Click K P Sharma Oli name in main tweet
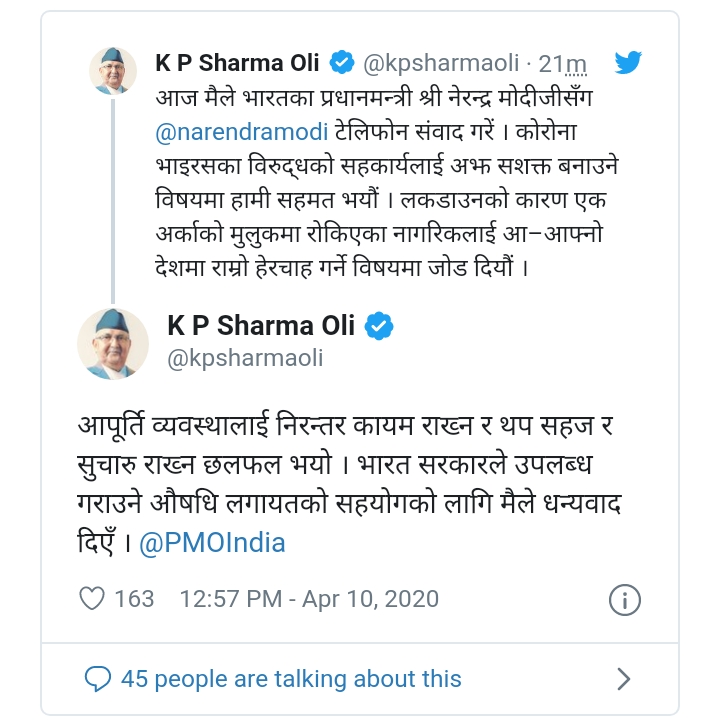This screenshot has width=720, height=726. click(x=261, y=325)
